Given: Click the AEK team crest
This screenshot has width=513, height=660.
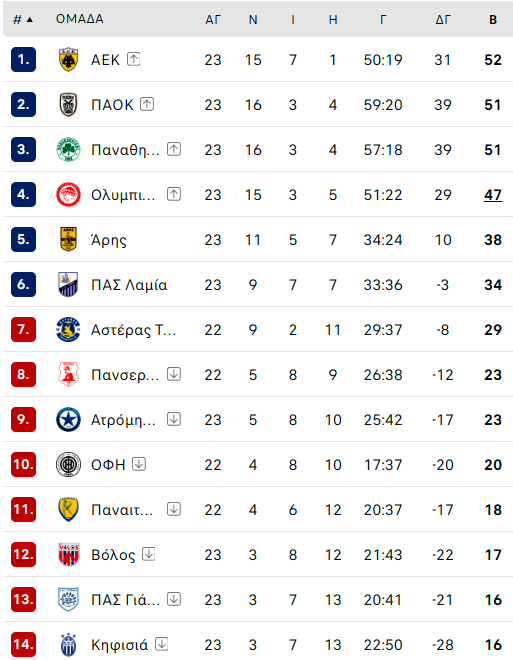Looking at the screenshot, I should coord(68,60).
